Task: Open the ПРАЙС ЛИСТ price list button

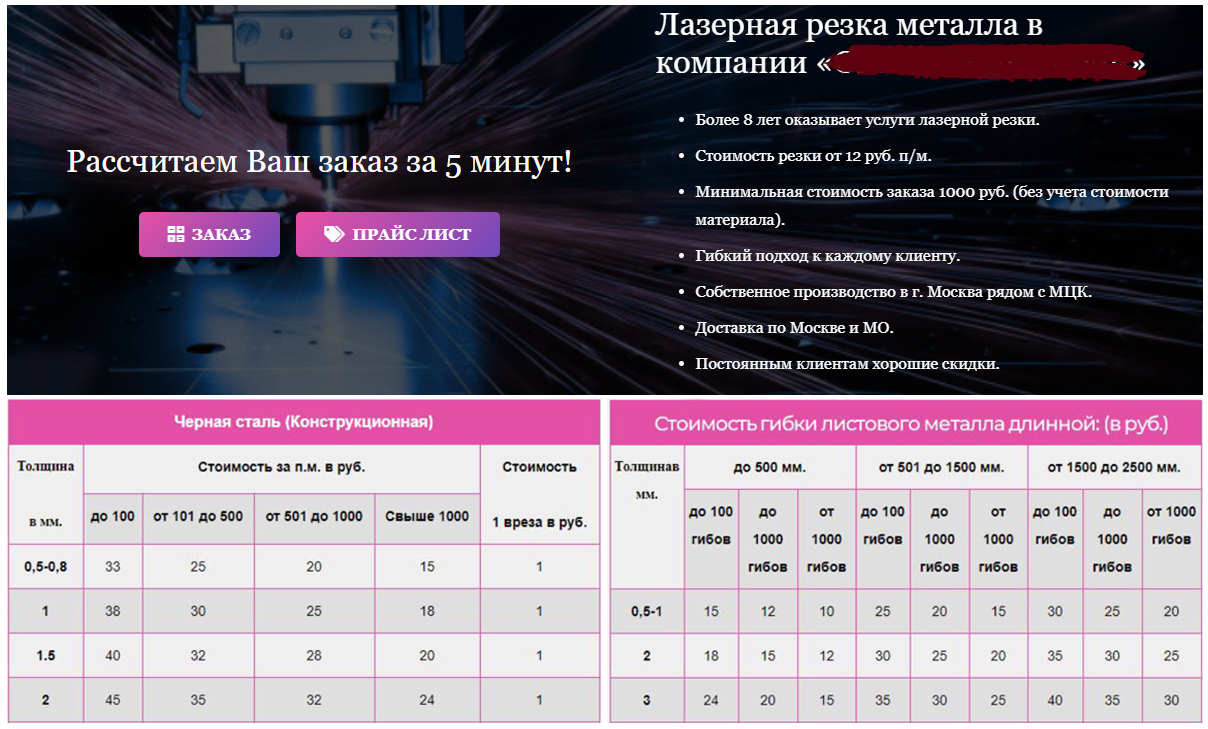Action: (397, 234)
